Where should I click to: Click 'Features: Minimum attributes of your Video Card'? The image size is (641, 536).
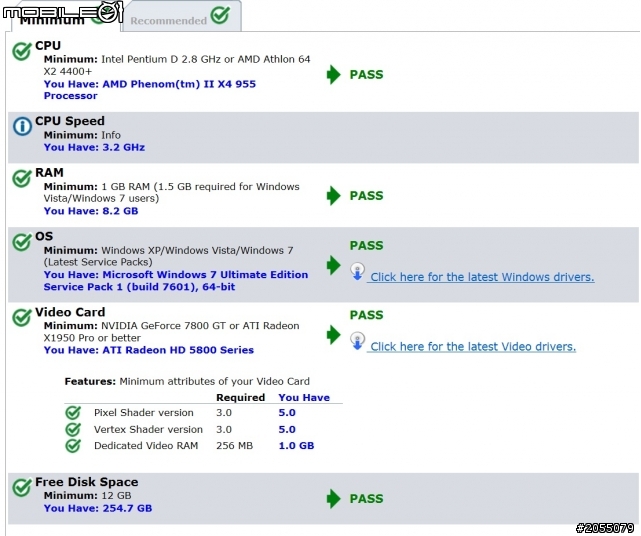pos(187,382)
